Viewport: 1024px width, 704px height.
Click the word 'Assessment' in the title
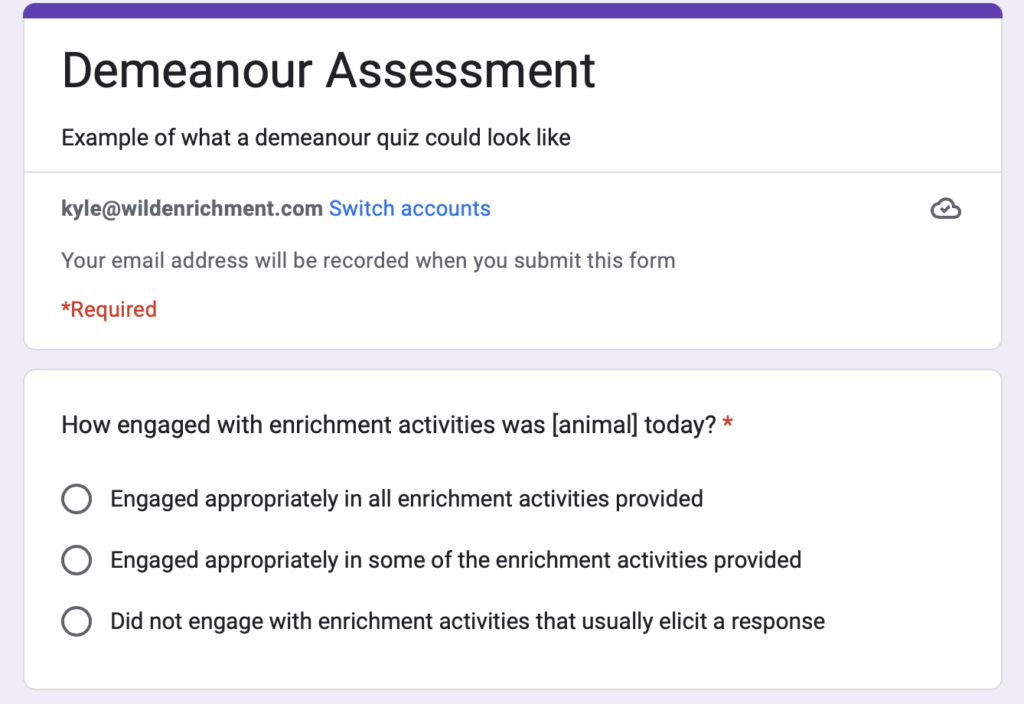pos(460,71)
